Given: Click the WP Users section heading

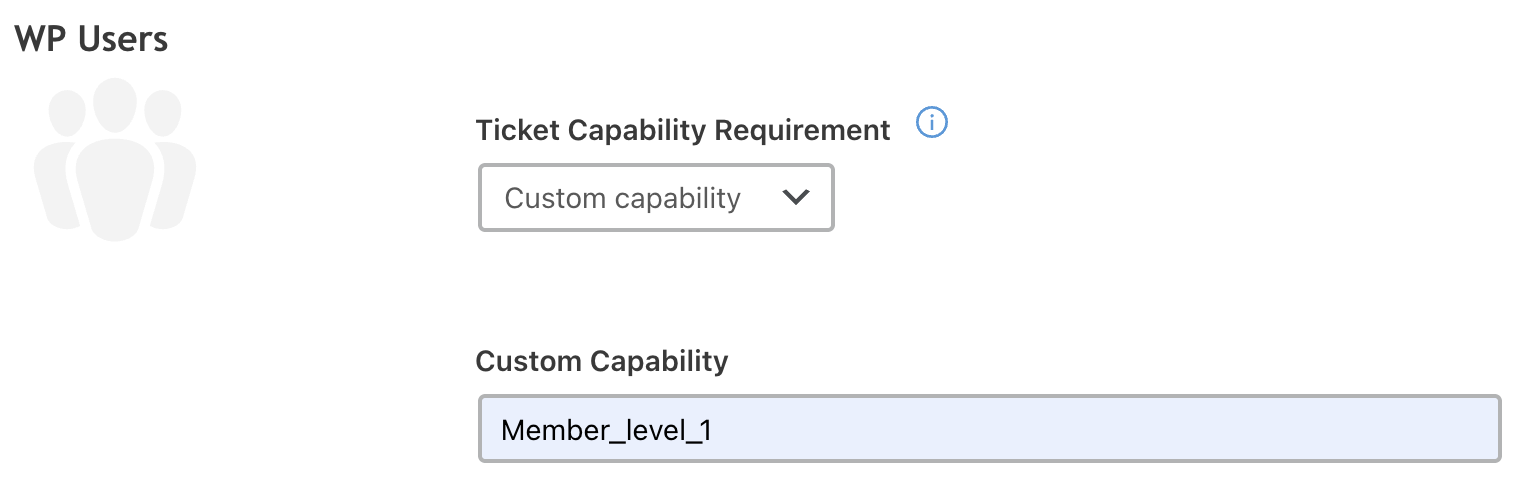Looking at the screenshot, I should tap(91, 39).
